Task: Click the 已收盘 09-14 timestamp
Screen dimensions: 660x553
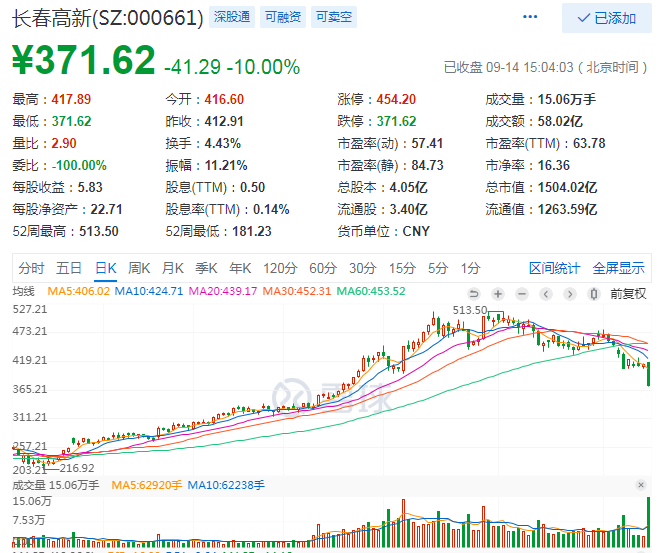Action: [x=546, y=67]
